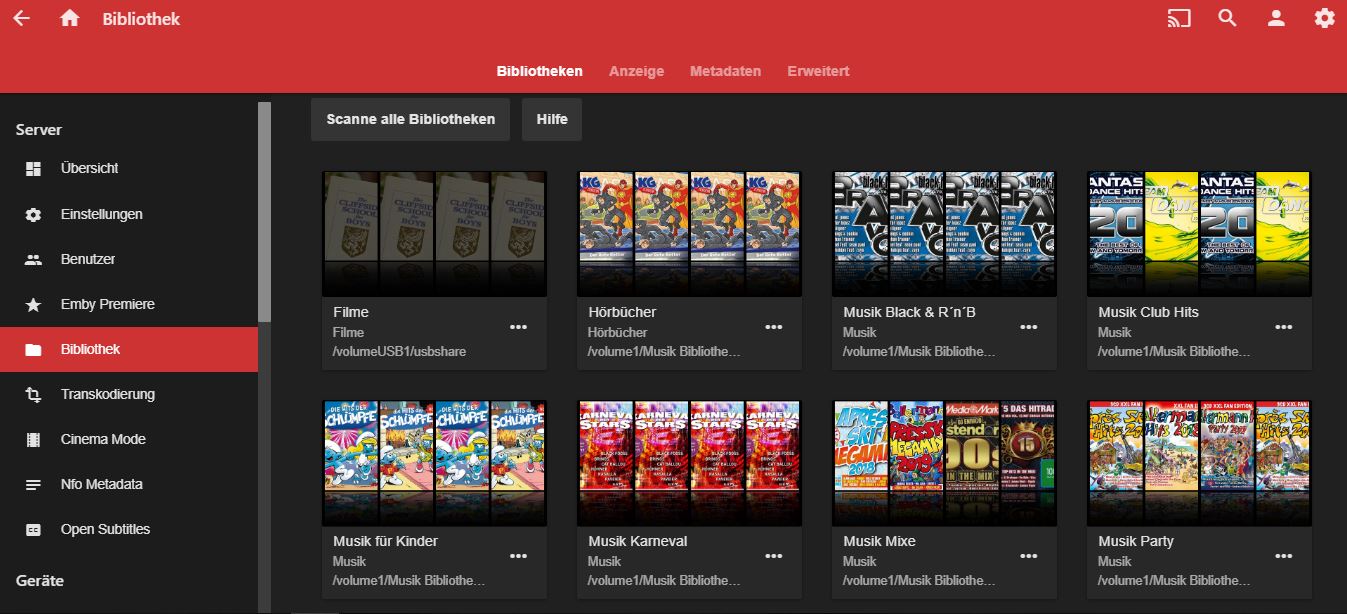Open the Musik Party cover image
Viewport: 1347px width, 614px height.
pos(1199,463)
